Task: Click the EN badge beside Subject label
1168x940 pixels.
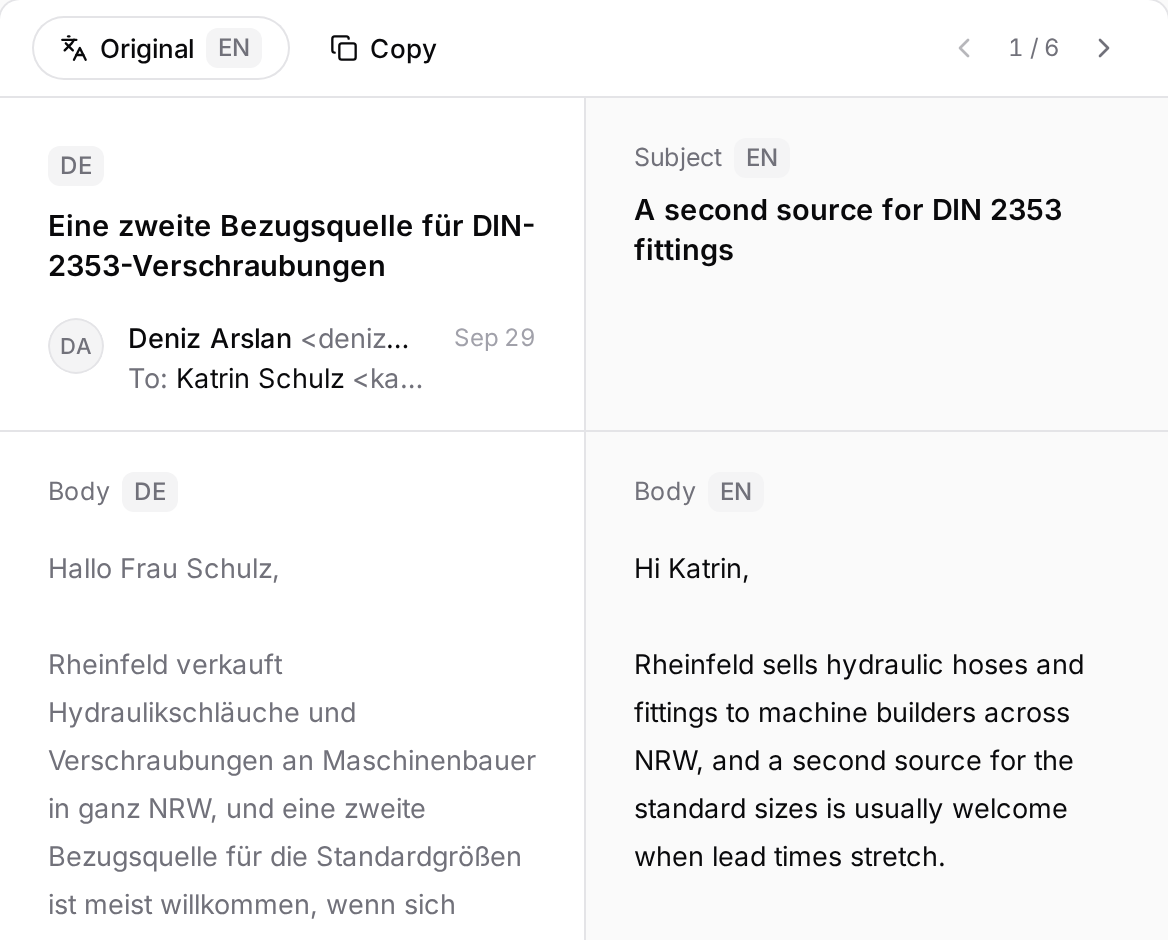Action: [761, 158]
